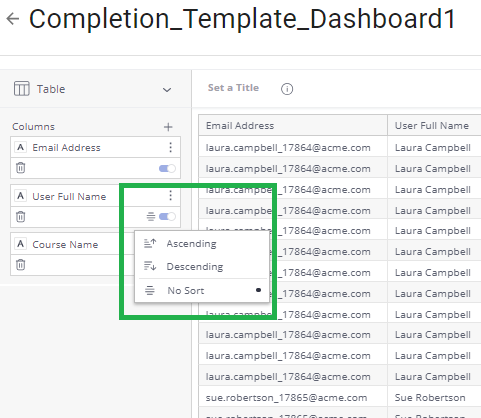Image resolution: width=481 pixels, height=418 pixels.
Task: Toggle visibility switch for User Full Name
Action: click(x=167, y=217)
